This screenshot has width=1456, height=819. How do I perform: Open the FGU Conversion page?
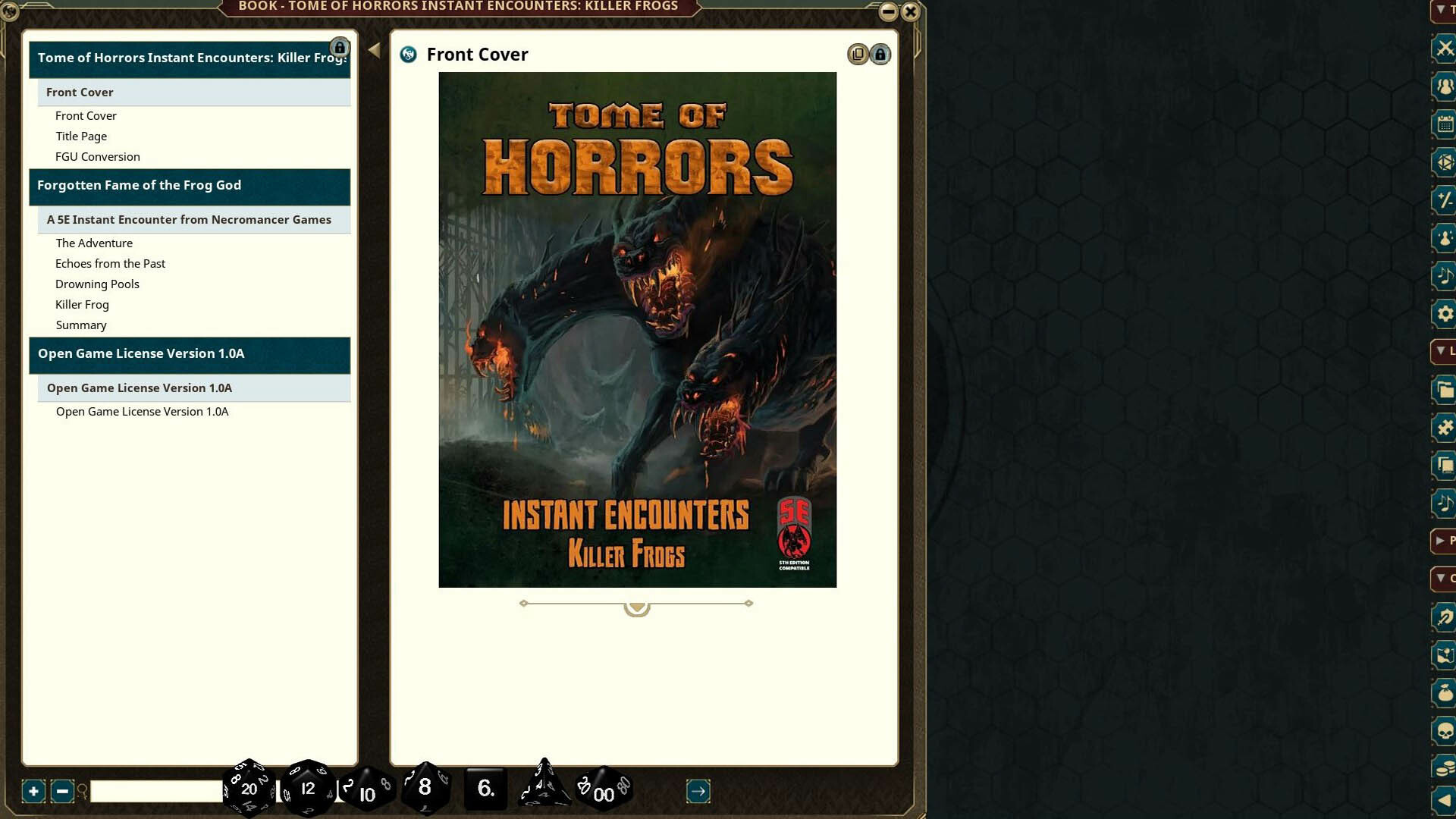click(x=97, y=157)
